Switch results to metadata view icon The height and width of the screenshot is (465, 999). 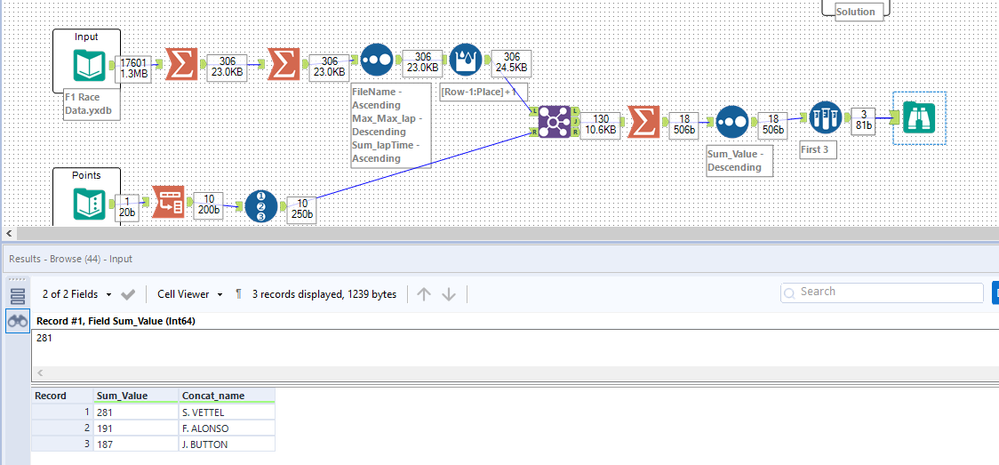[18, 297]
